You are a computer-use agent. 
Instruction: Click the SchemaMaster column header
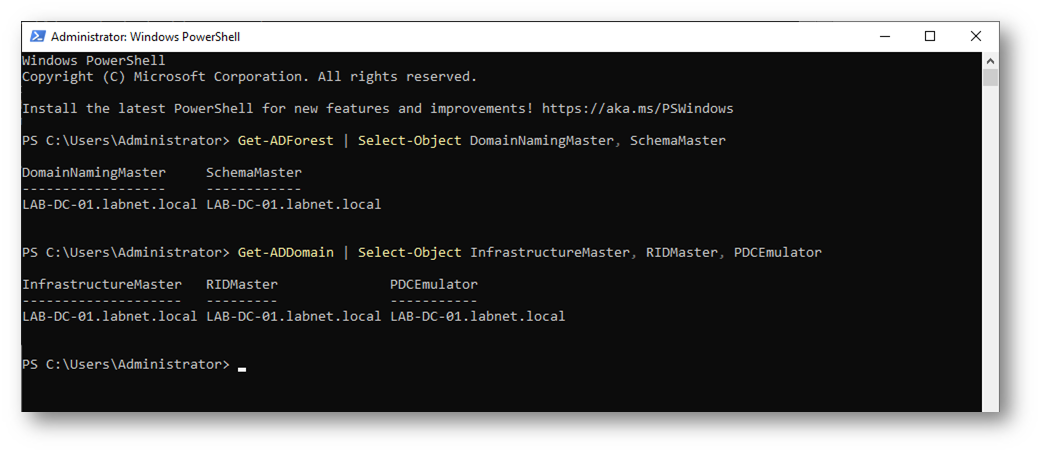click(254, 172)
